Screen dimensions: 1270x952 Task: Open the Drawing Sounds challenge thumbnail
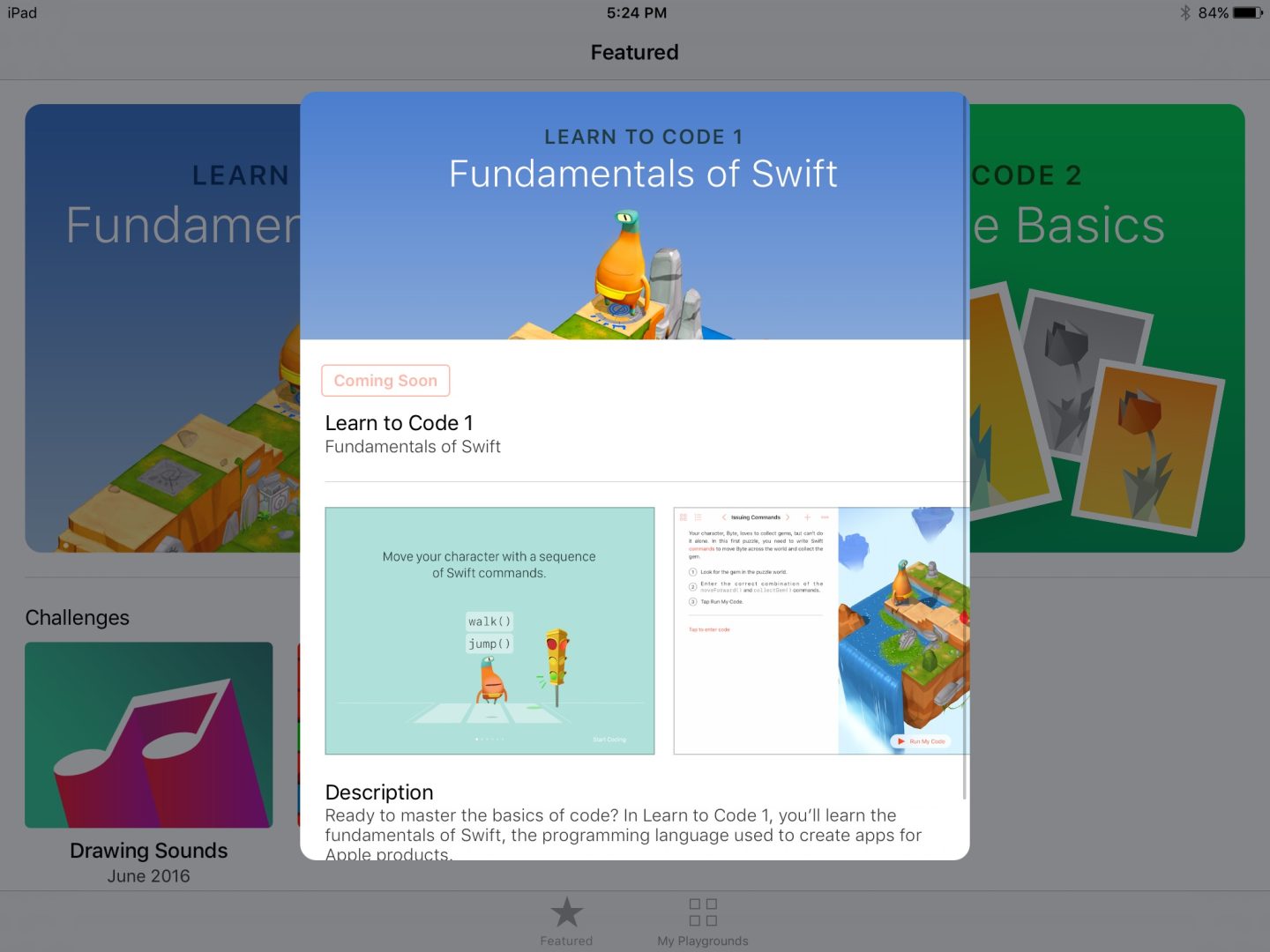pyautogui.click(x=148, y=735)
